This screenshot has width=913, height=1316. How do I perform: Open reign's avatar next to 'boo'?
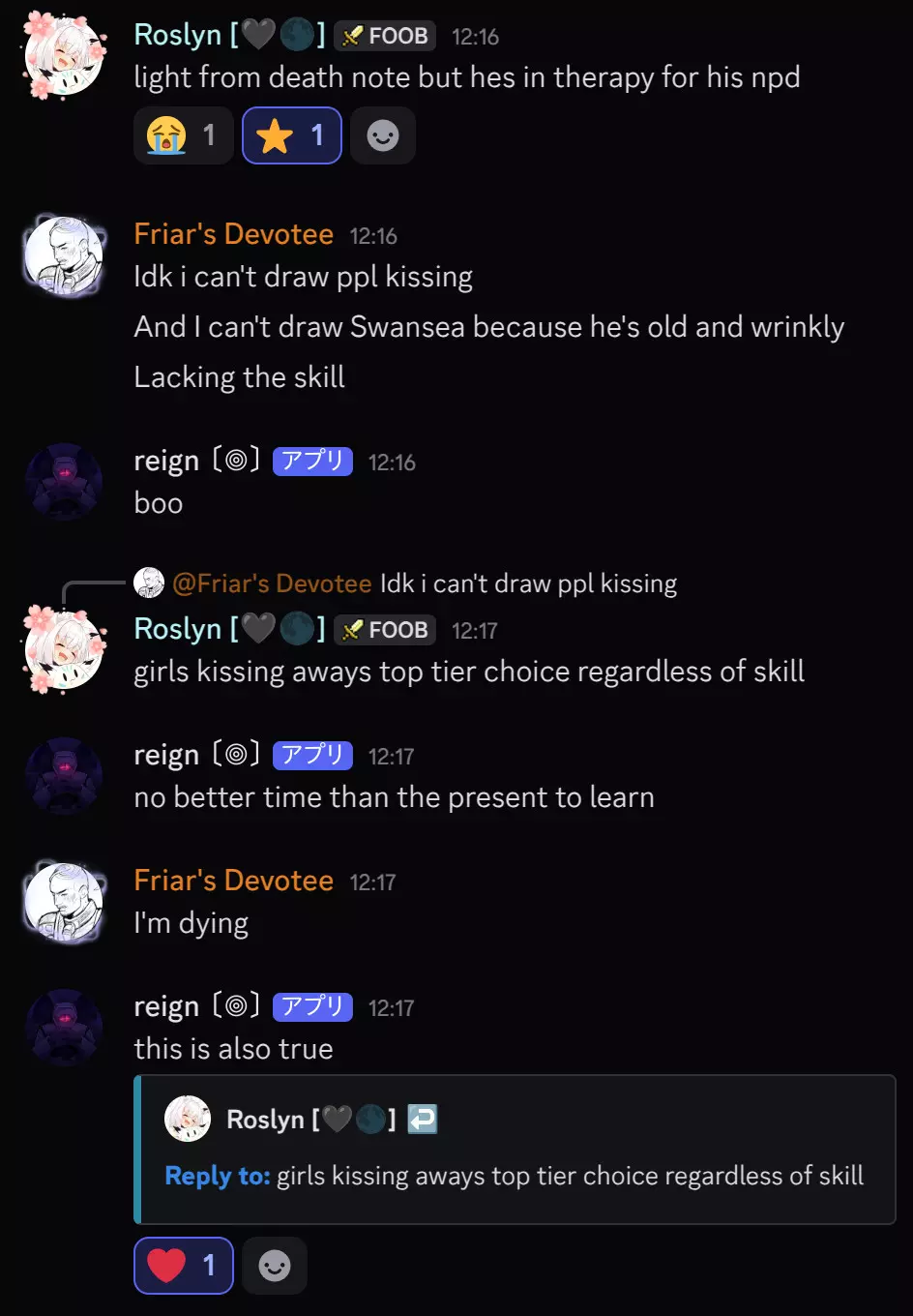64,483
